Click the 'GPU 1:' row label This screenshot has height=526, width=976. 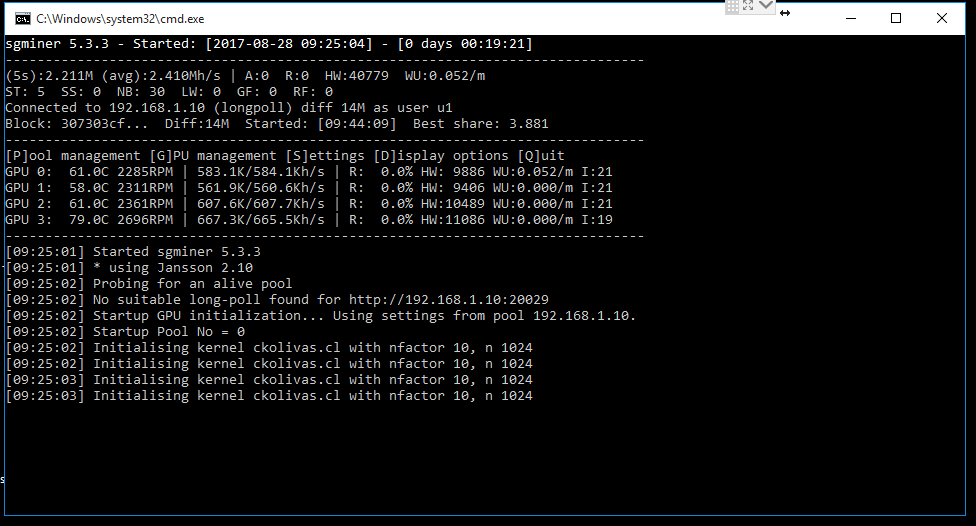[29, 187]
